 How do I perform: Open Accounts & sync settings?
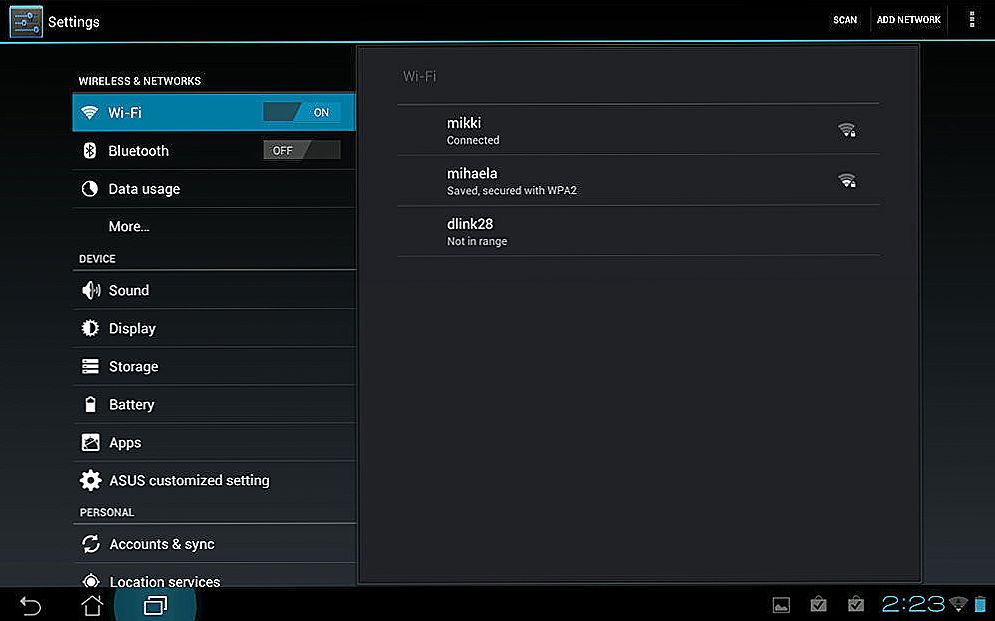click(x=214, y=544)
